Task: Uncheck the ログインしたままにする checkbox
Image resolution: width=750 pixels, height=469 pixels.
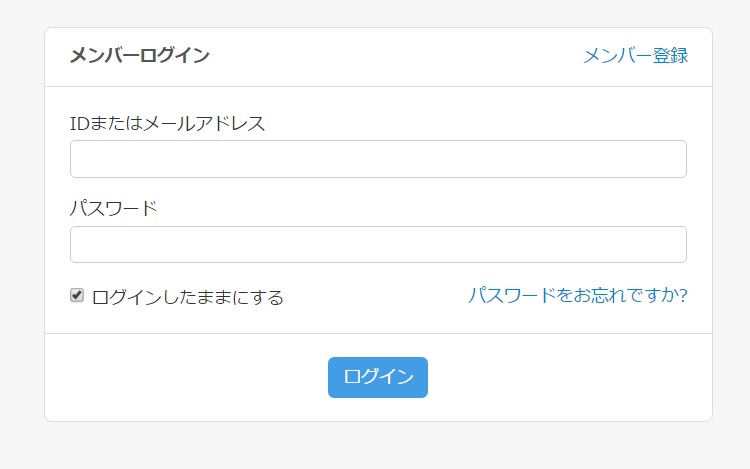Action: pos(77,296)
